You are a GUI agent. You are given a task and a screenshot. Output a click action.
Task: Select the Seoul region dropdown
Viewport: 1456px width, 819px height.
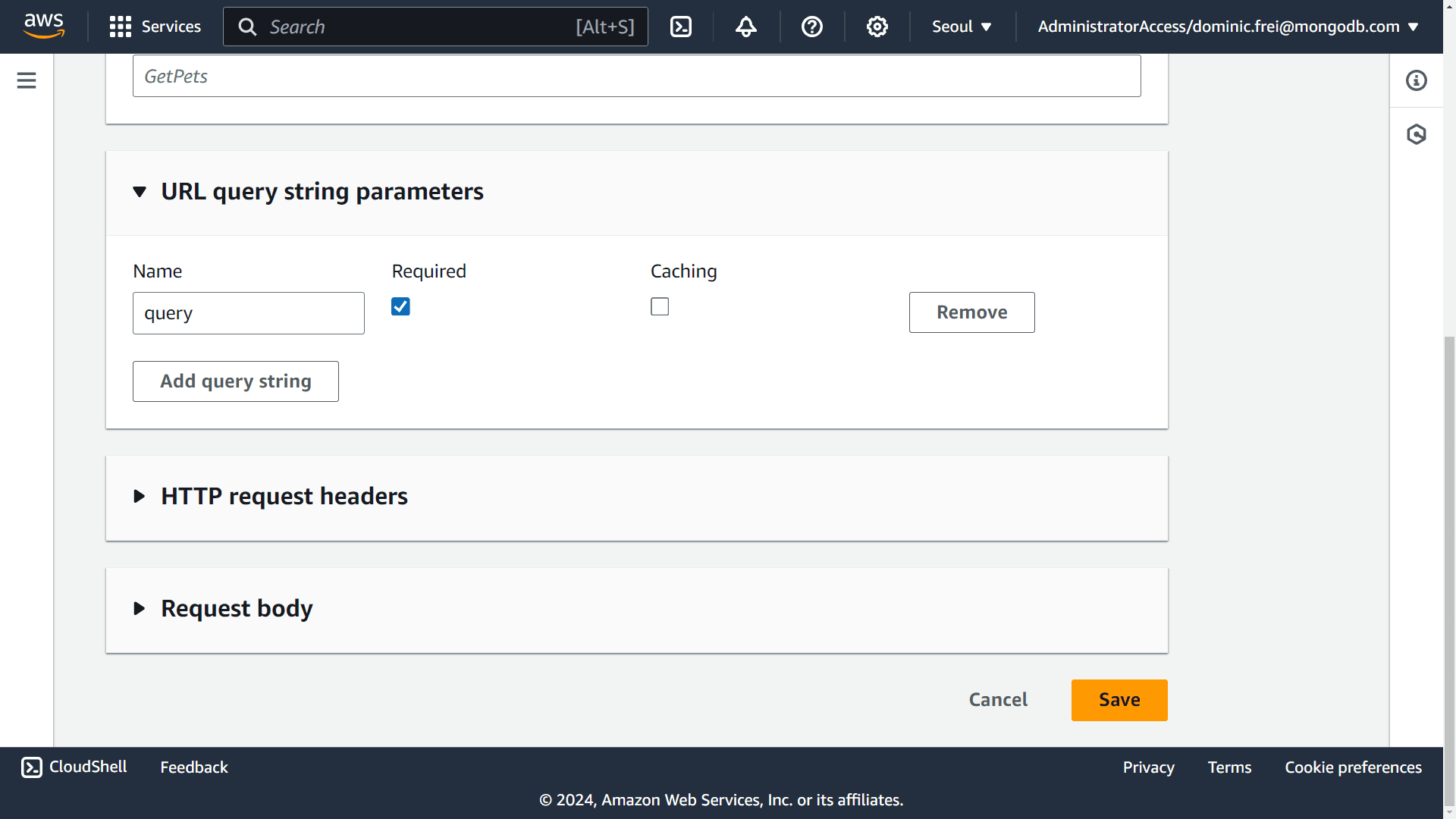[961, 27]
